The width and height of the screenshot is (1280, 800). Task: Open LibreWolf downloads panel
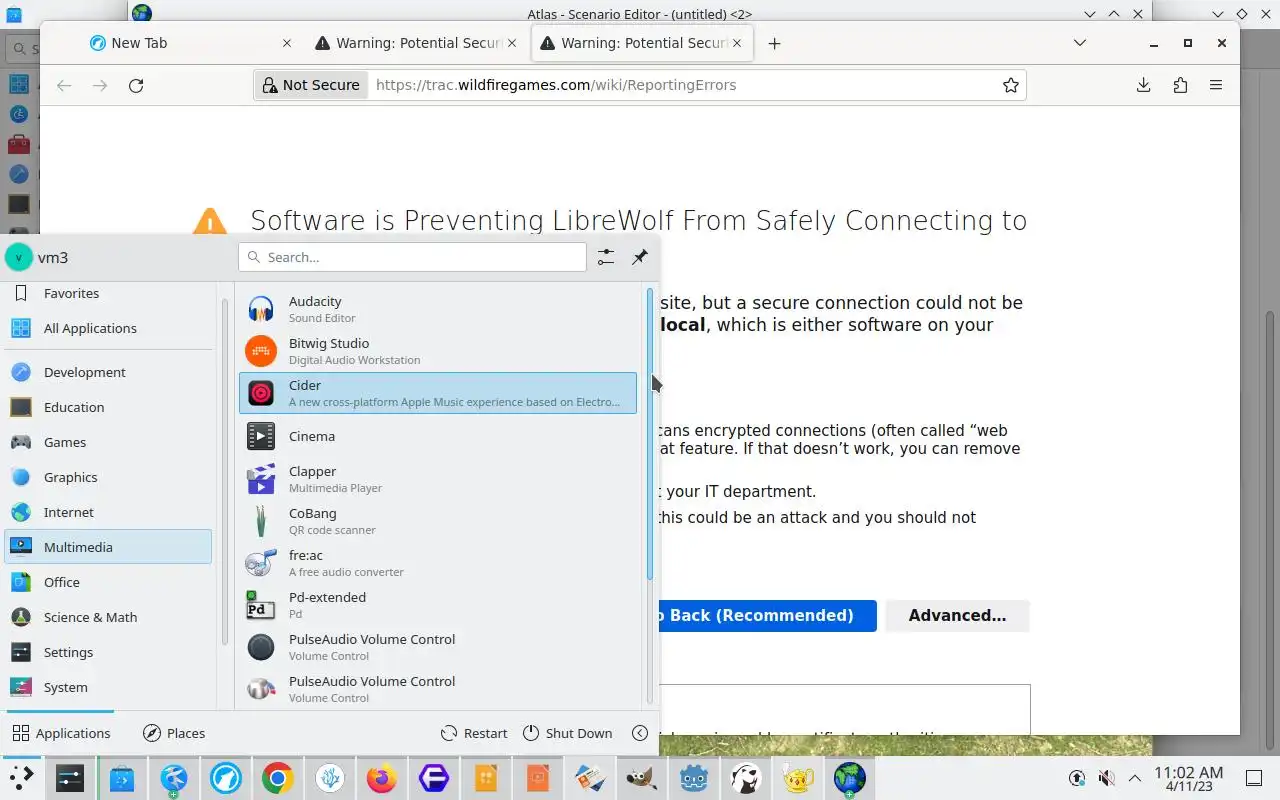coord(1144,85)
